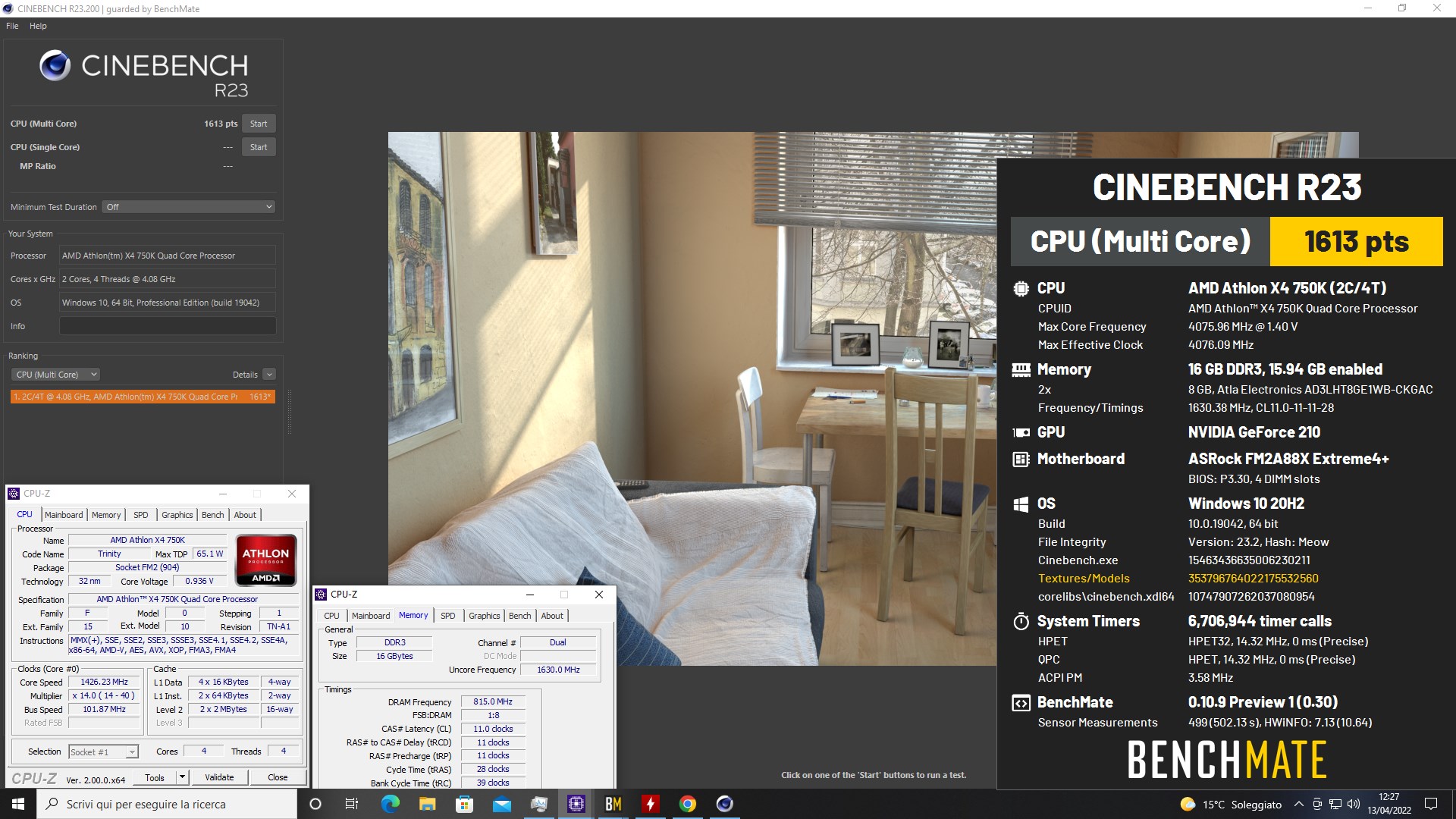Click the Validate button in CPU-Z
Screen dimensions: 1456x819
219,777
